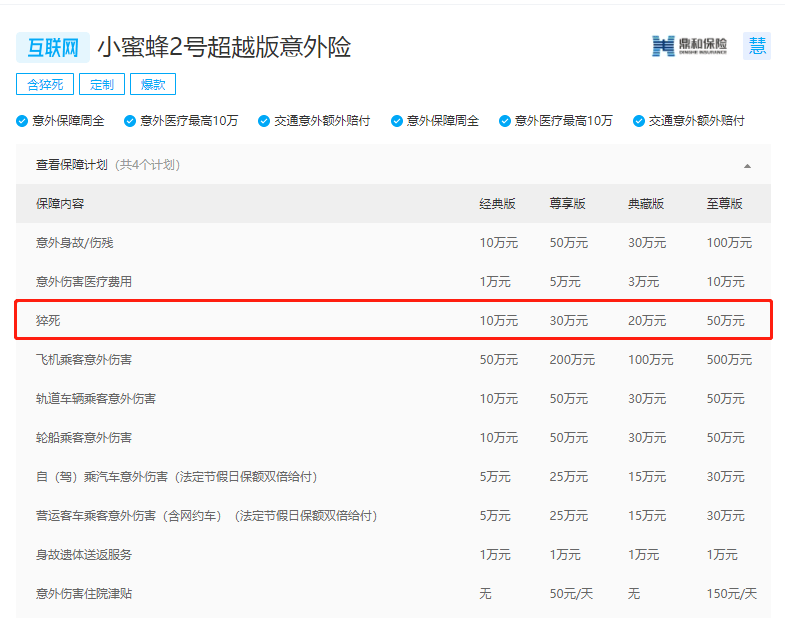Screen dimensions: 785x618
Task: Click 经典版 1万元 for 意外伤害医疗费用
Action: click(x=495, y=282)
